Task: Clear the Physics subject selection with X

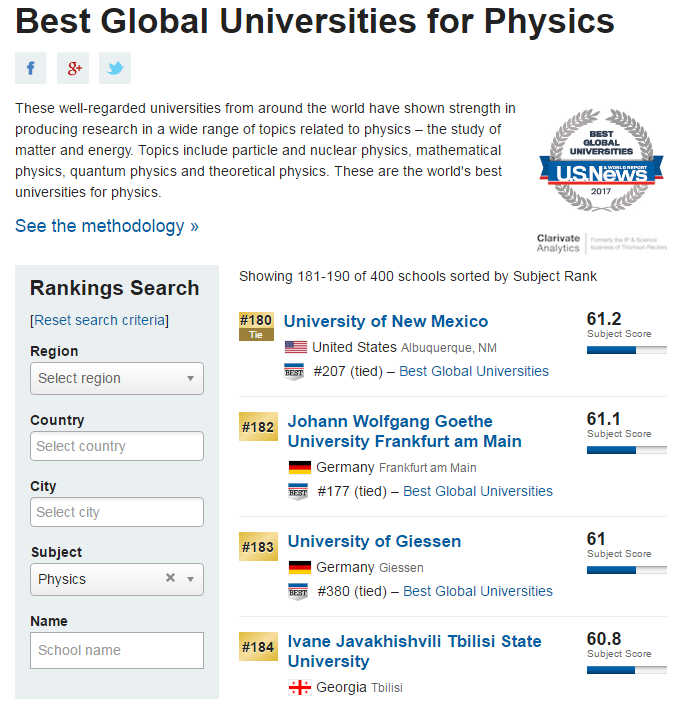Action: click(170, 578)
